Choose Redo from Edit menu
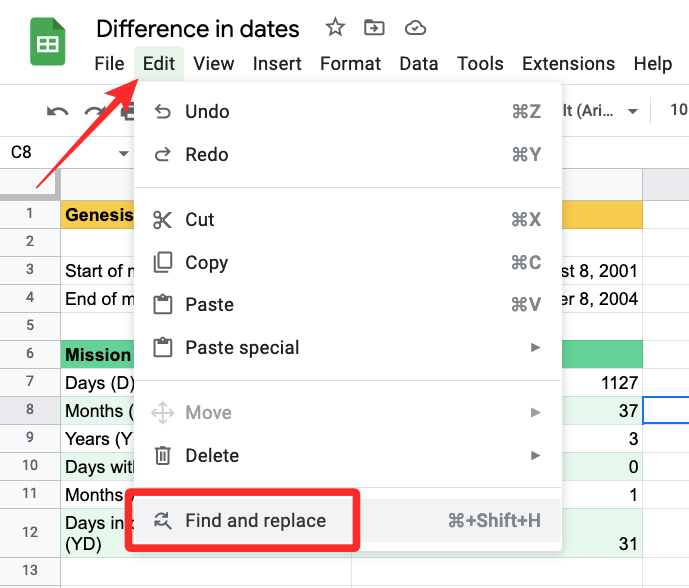The image size is (689, 588). [348, 155]
